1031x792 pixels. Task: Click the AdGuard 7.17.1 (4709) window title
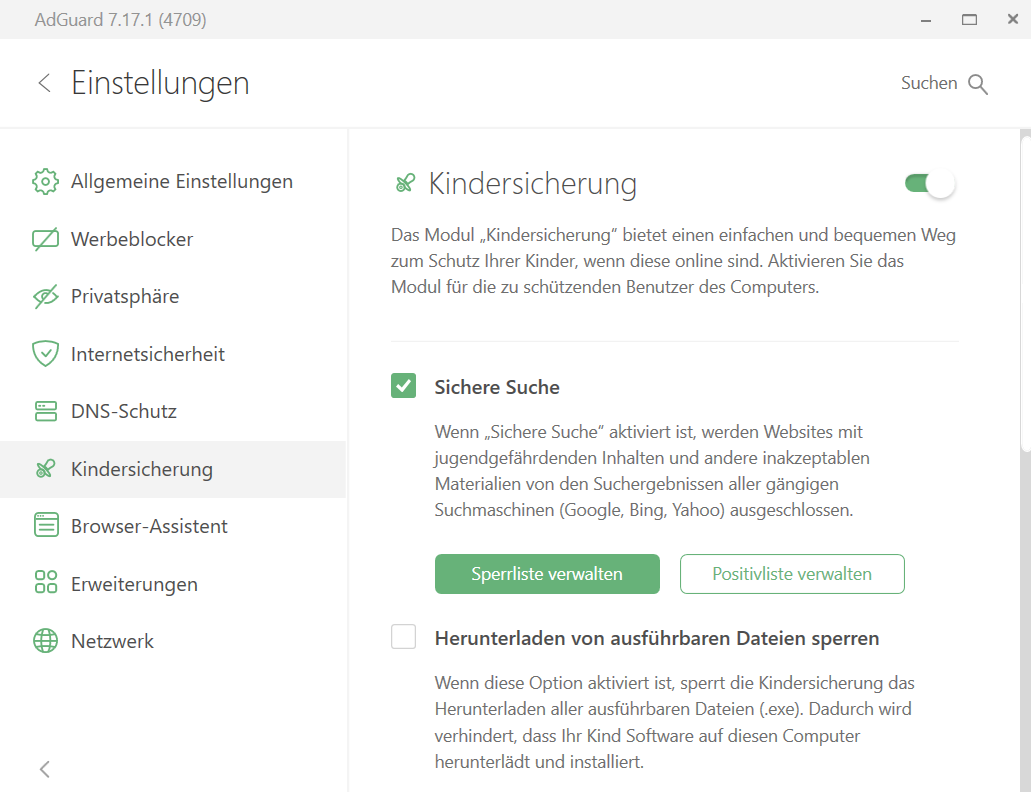click(120, 20)
